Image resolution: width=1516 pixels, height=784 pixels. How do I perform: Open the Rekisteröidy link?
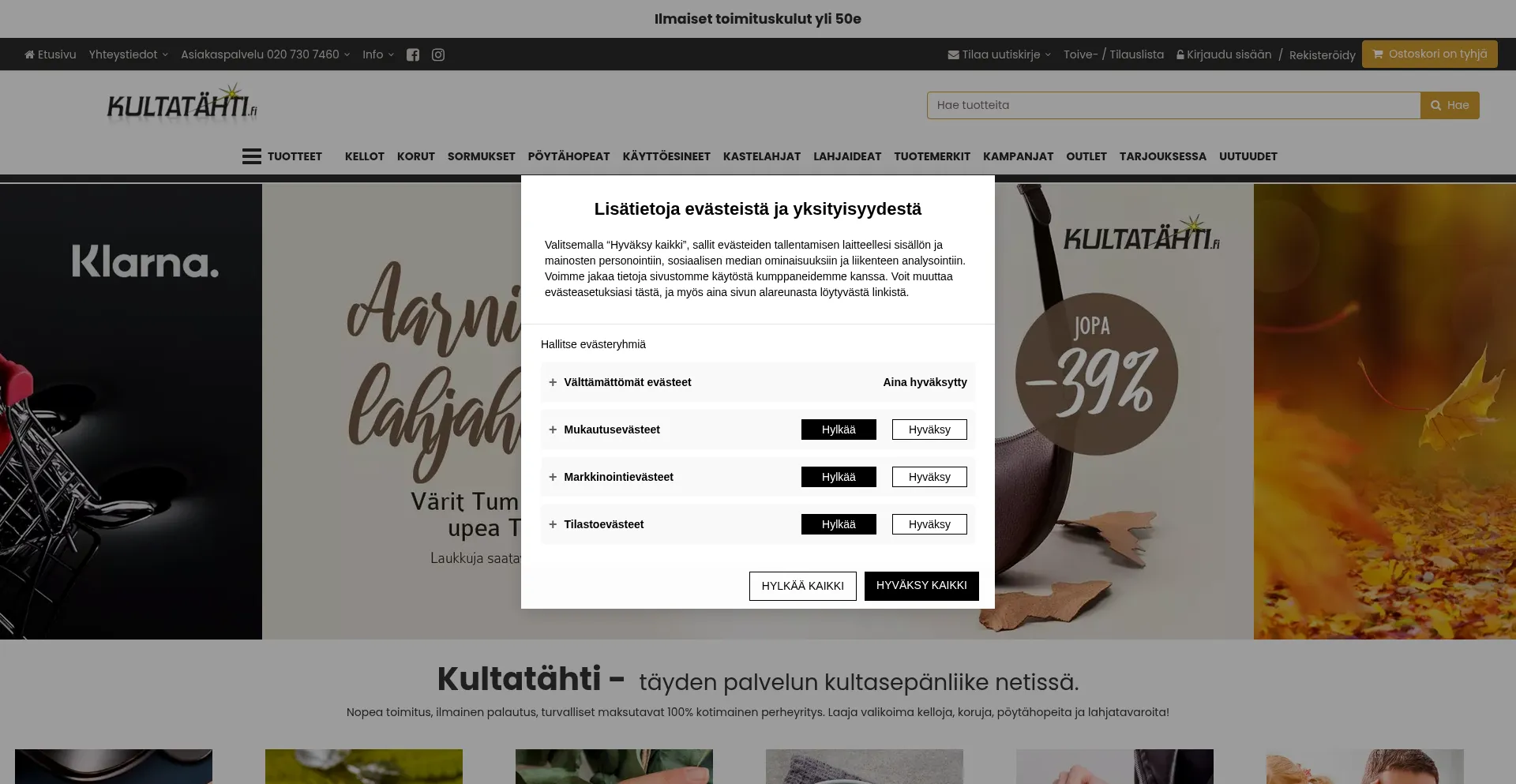point(1322,54)
